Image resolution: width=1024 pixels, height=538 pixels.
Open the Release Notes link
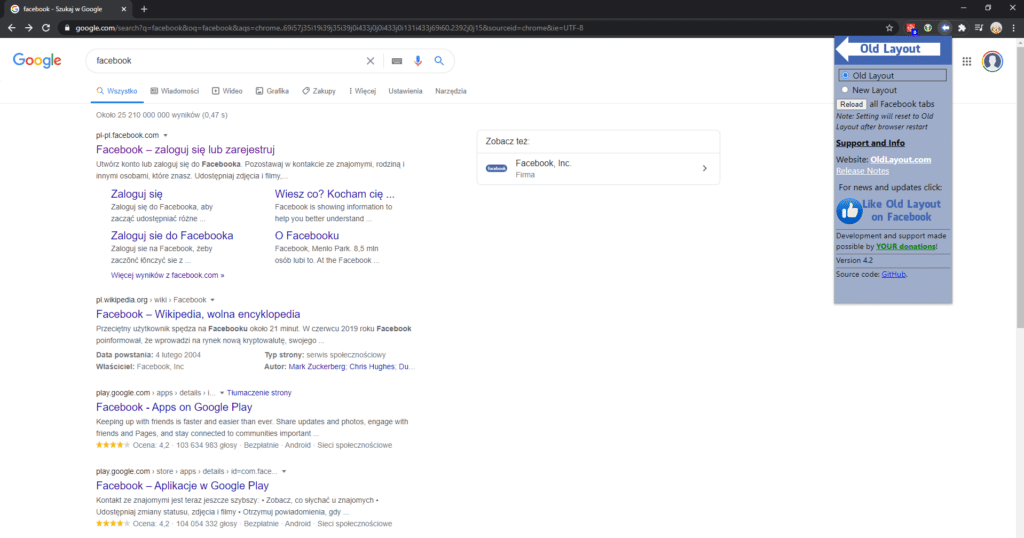click(862, 171)
